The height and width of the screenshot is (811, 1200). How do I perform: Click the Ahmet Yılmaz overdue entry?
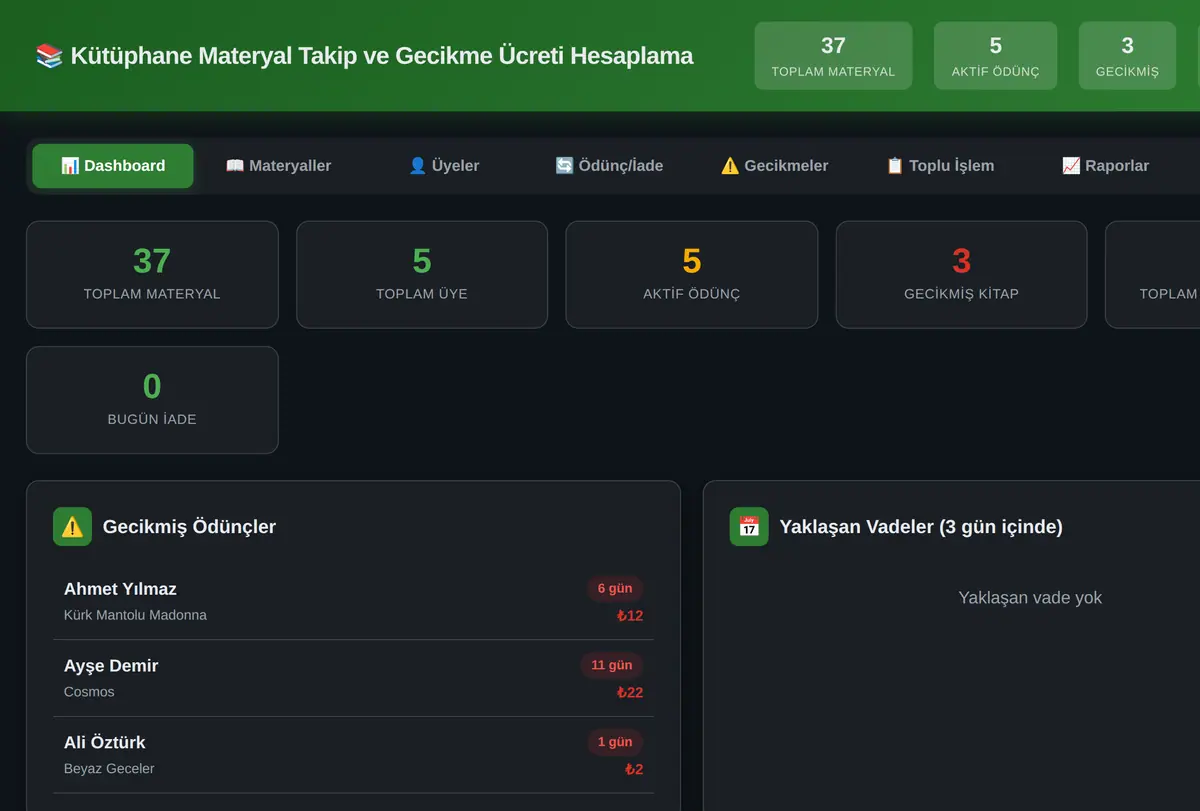[x=353, y=601]
